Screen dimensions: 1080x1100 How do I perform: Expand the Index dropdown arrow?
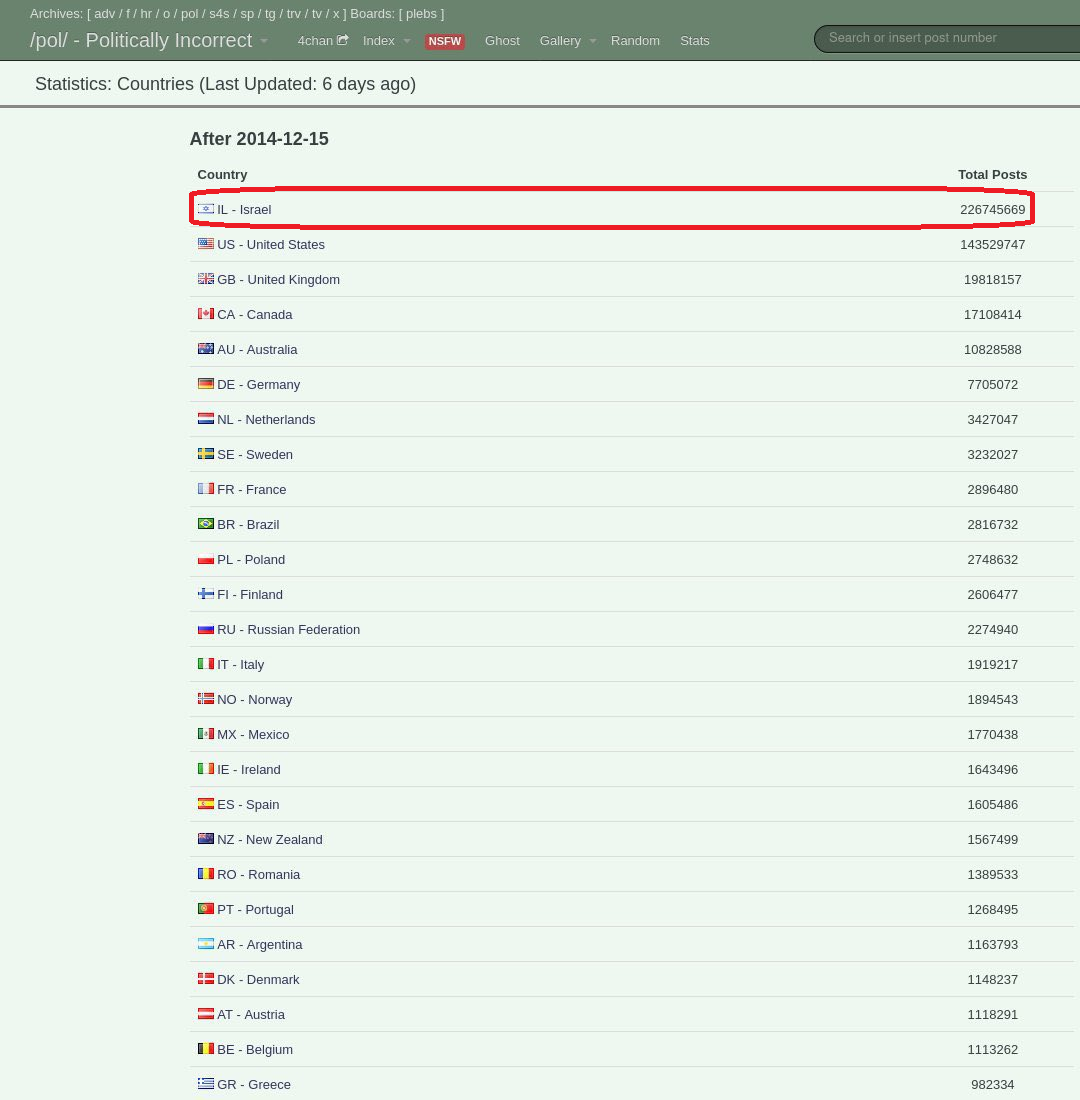pos(406,41)
